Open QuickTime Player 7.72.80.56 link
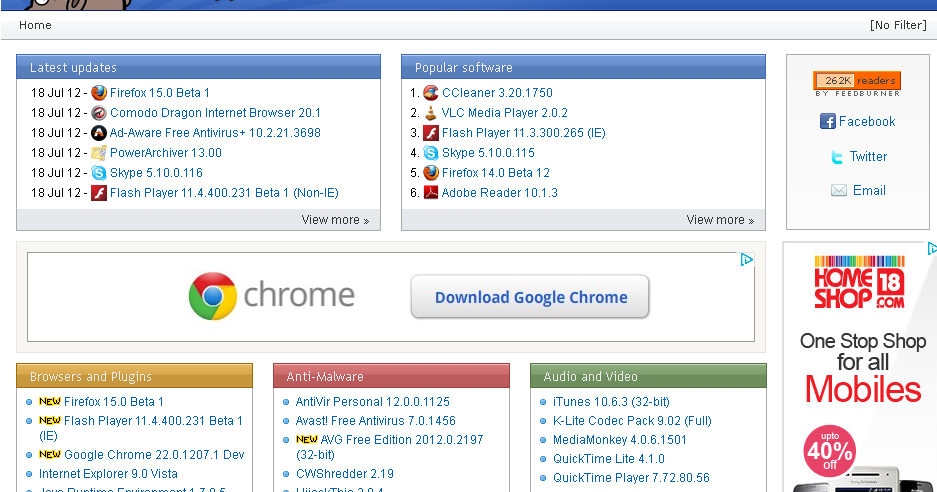 tap(631, 478)
